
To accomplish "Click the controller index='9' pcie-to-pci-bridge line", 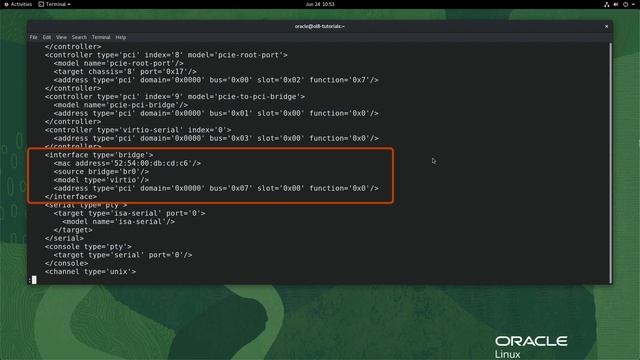I will [175, 97].
